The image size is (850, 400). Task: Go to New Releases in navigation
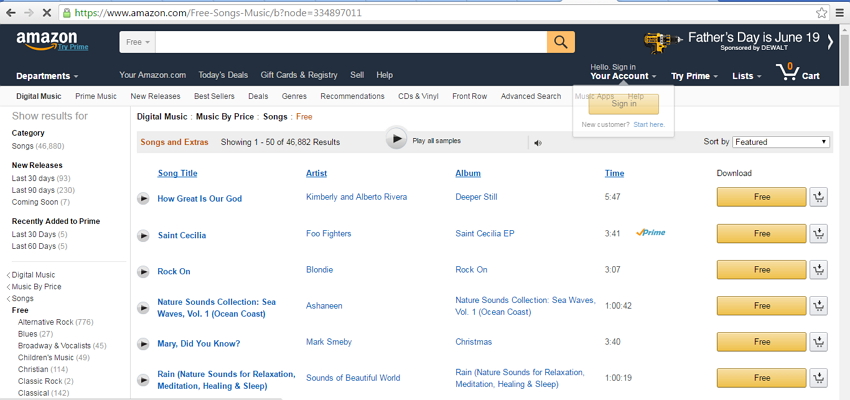point(155,96)
